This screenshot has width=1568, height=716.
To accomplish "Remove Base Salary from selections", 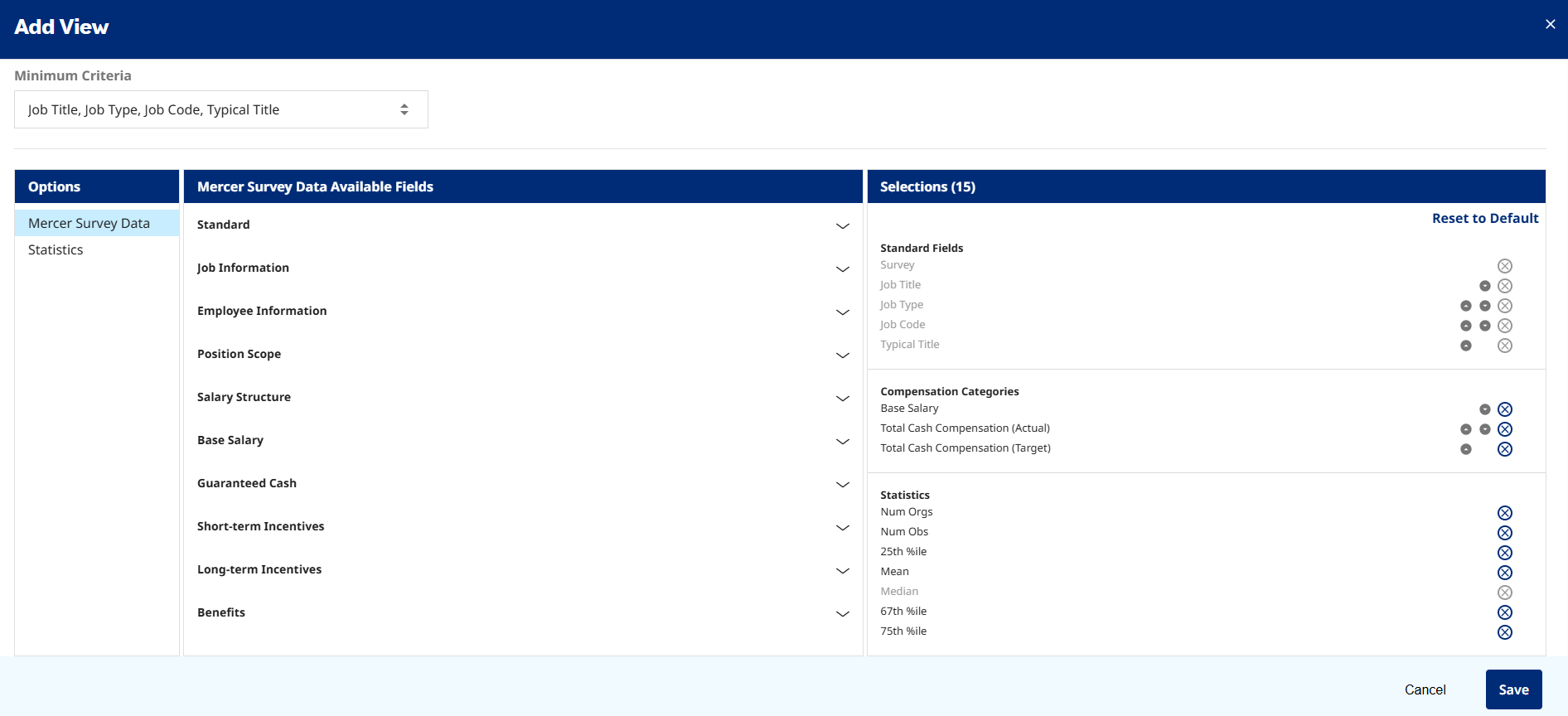I will click(x=1505, y=409).
